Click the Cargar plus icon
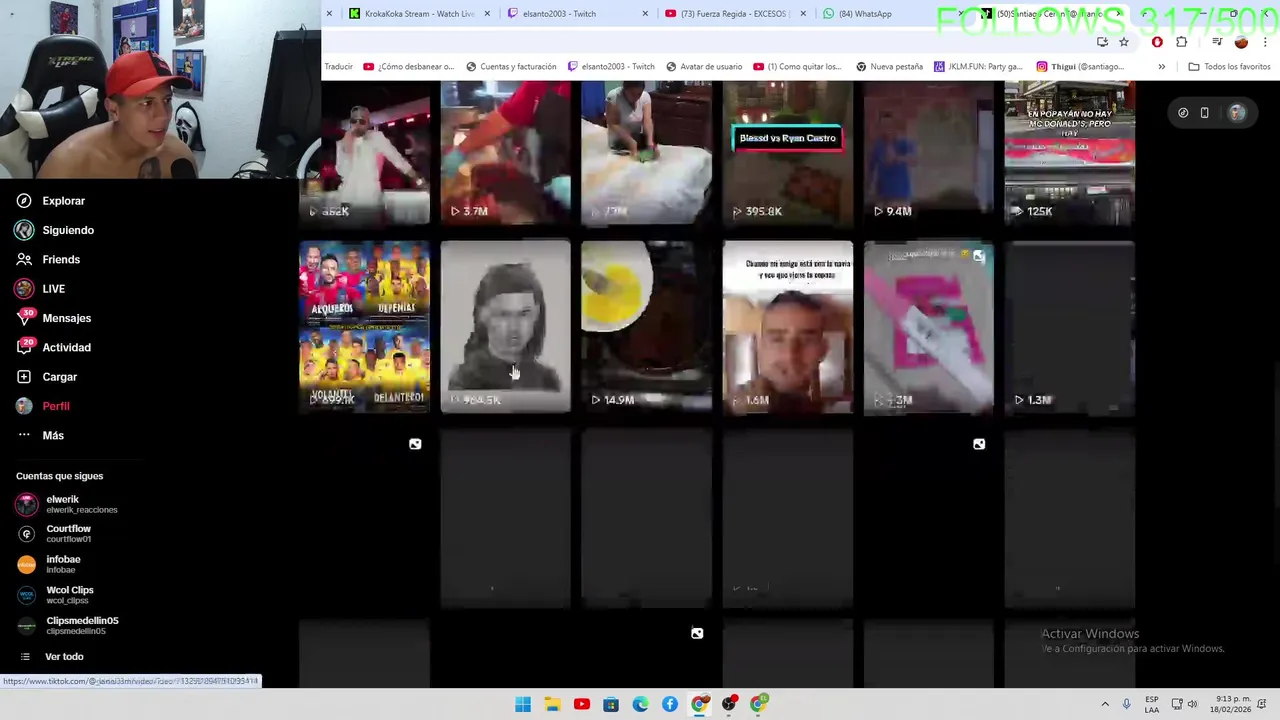The height and width of the screenshot is (720, 1280). (x=24, y=377)
